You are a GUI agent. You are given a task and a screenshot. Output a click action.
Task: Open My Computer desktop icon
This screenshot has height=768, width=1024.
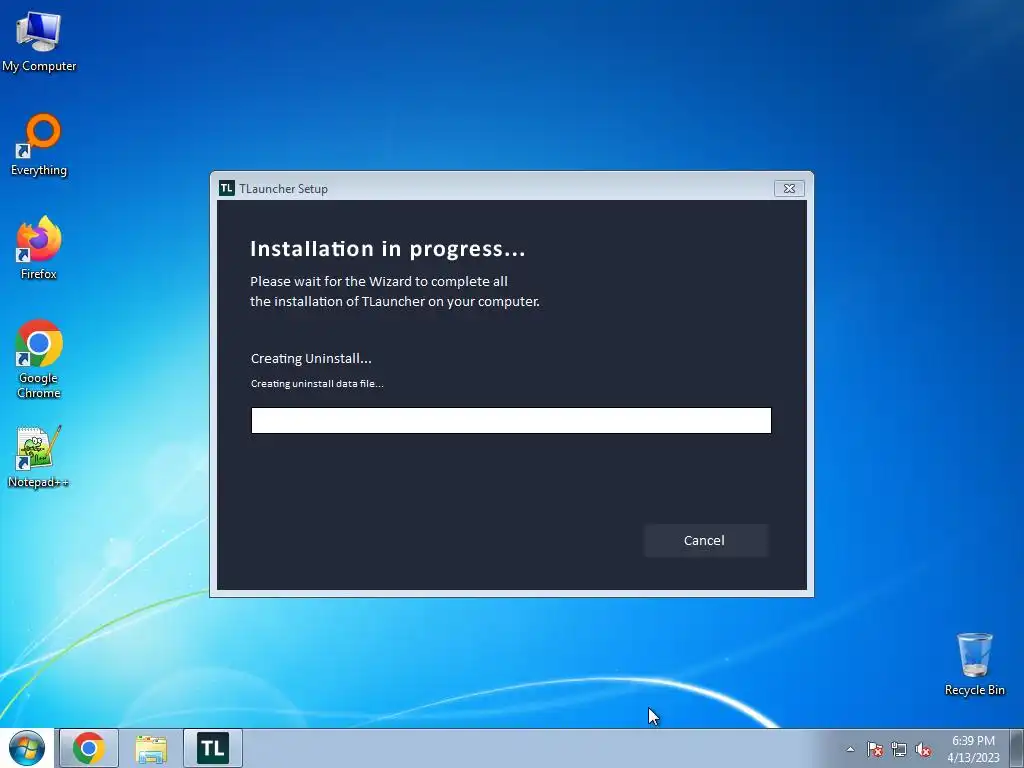pos(39,42)
